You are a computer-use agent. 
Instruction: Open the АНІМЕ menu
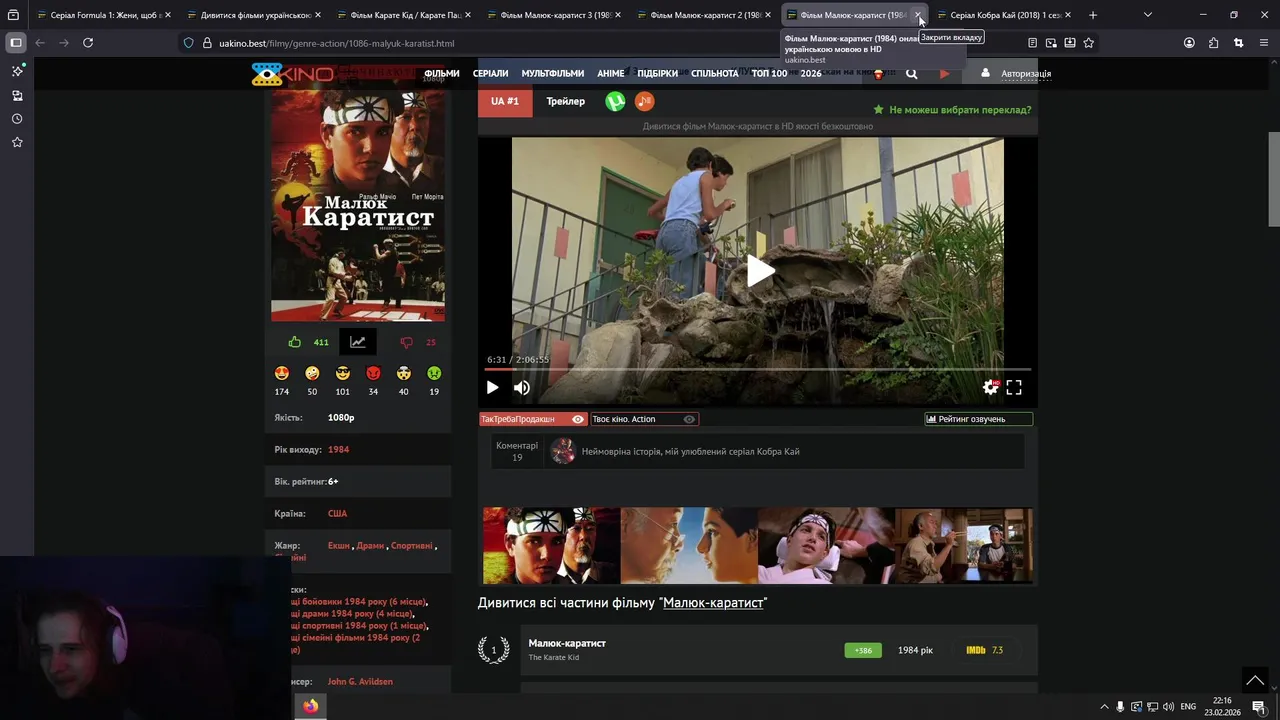pyautogui.click(x=611, y=73)
